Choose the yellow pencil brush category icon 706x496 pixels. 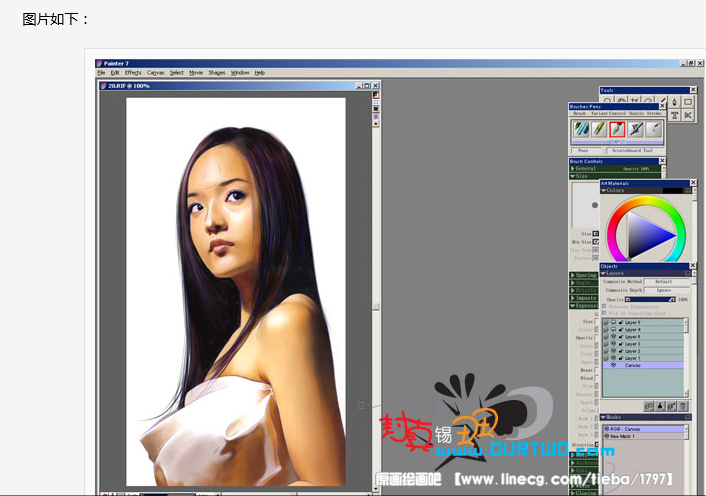click(599, 130)
